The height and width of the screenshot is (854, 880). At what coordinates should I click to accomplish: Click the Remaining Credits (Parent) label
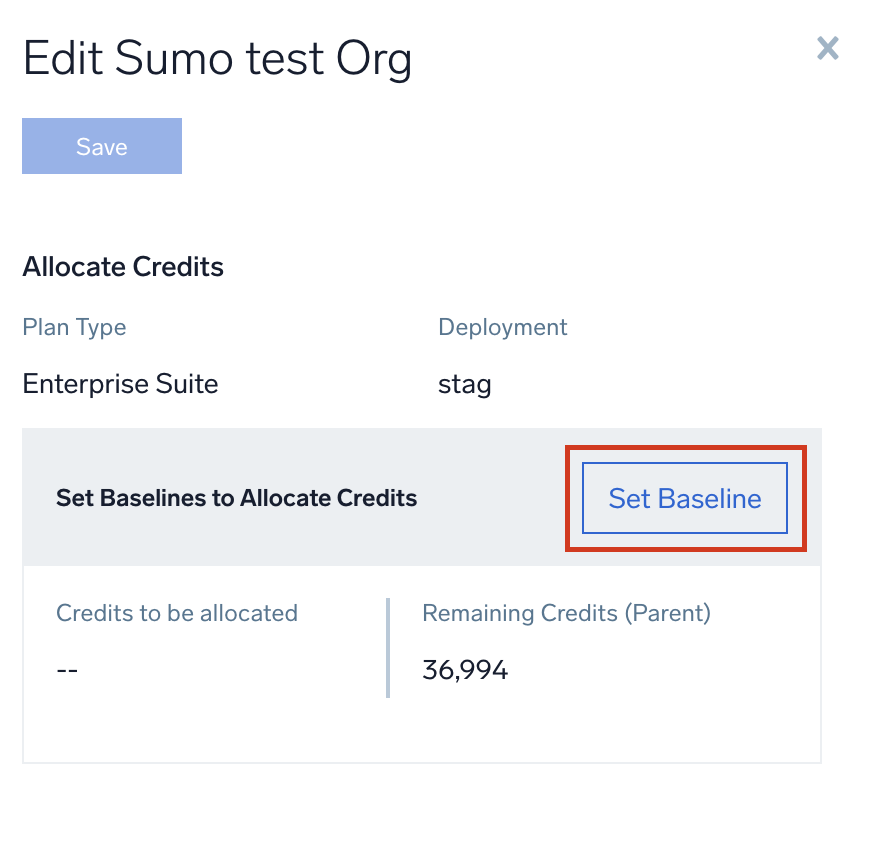click(x=566, y=613)
